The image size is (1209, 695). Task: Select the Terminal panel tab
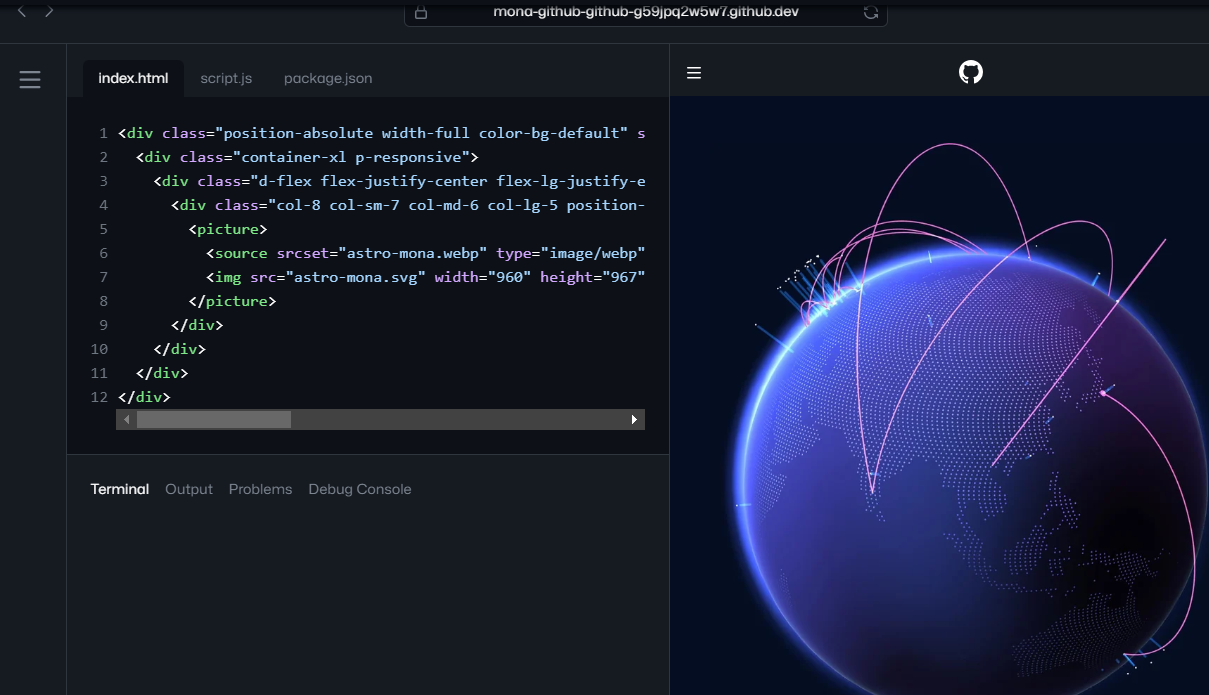point(120,489)
